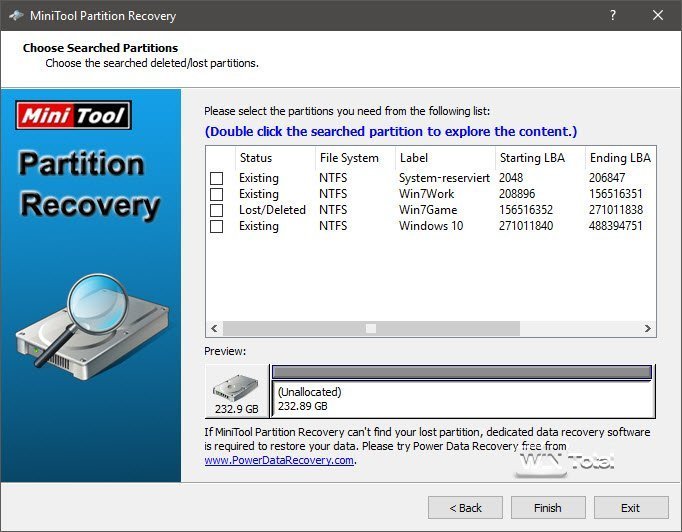The height and width of the screenshot is (532, 682).
Task: Click the Back button
Action: pos(465,508)
